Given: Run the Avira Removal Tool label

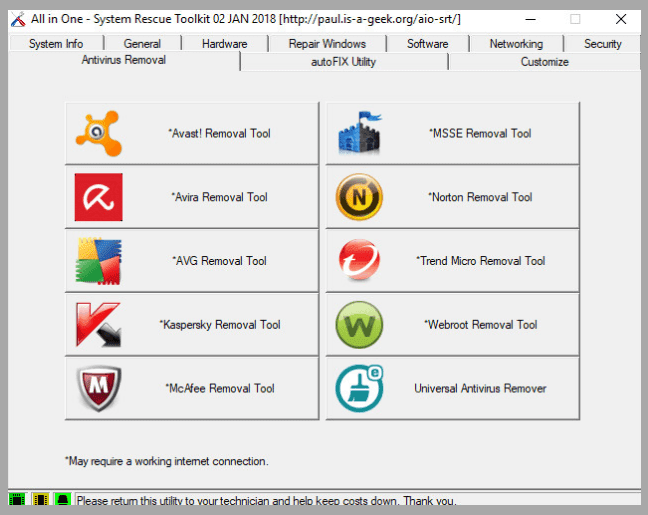Looking at the screenshot, I should [219, 197].
